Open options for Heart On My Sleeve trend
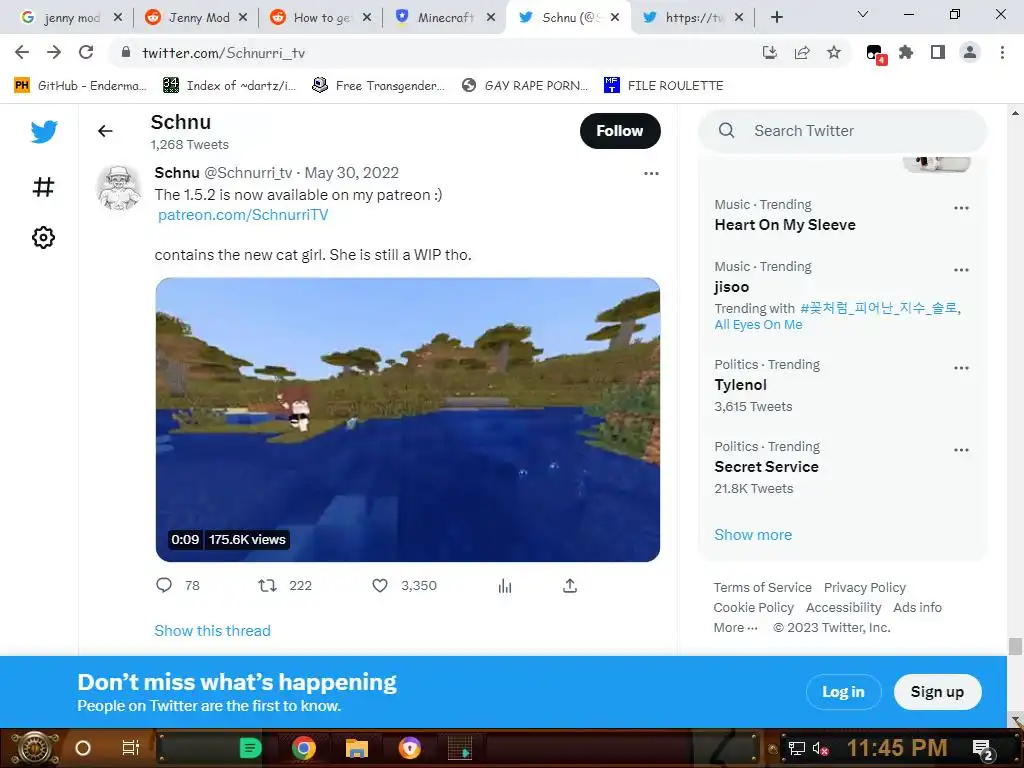1024x768 pixels. tap(961, 208)
